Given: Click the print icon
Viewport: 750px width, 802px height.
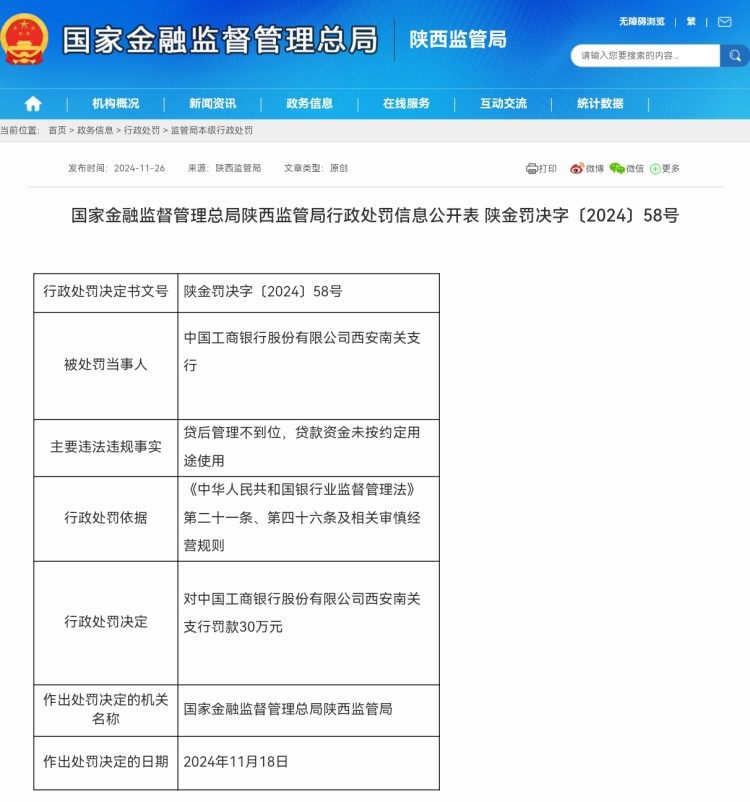Looking at the screenshot, I should [x=532, y=168].
